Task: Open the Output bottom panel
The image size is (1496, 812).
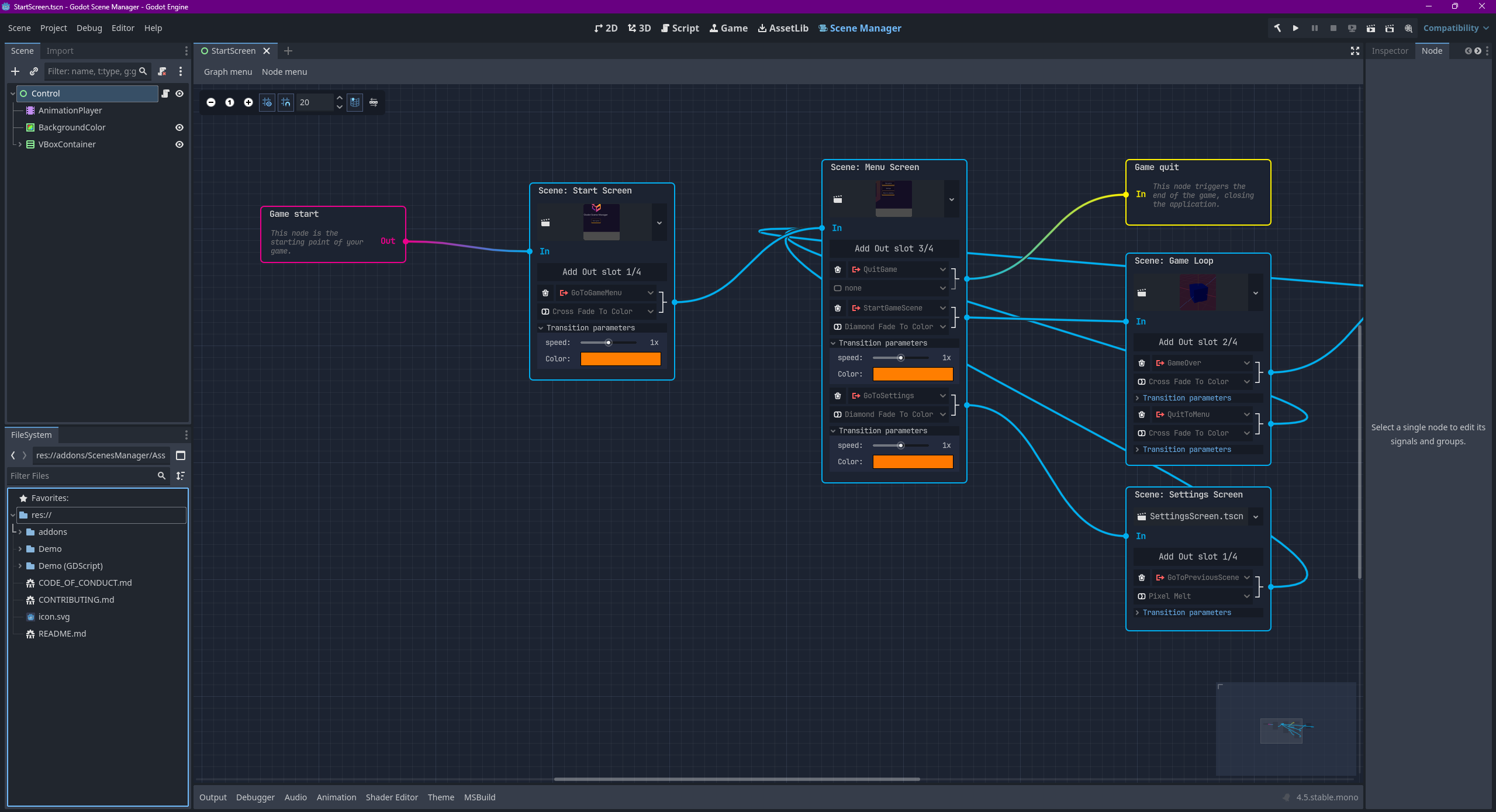Action: coord(213,797)
